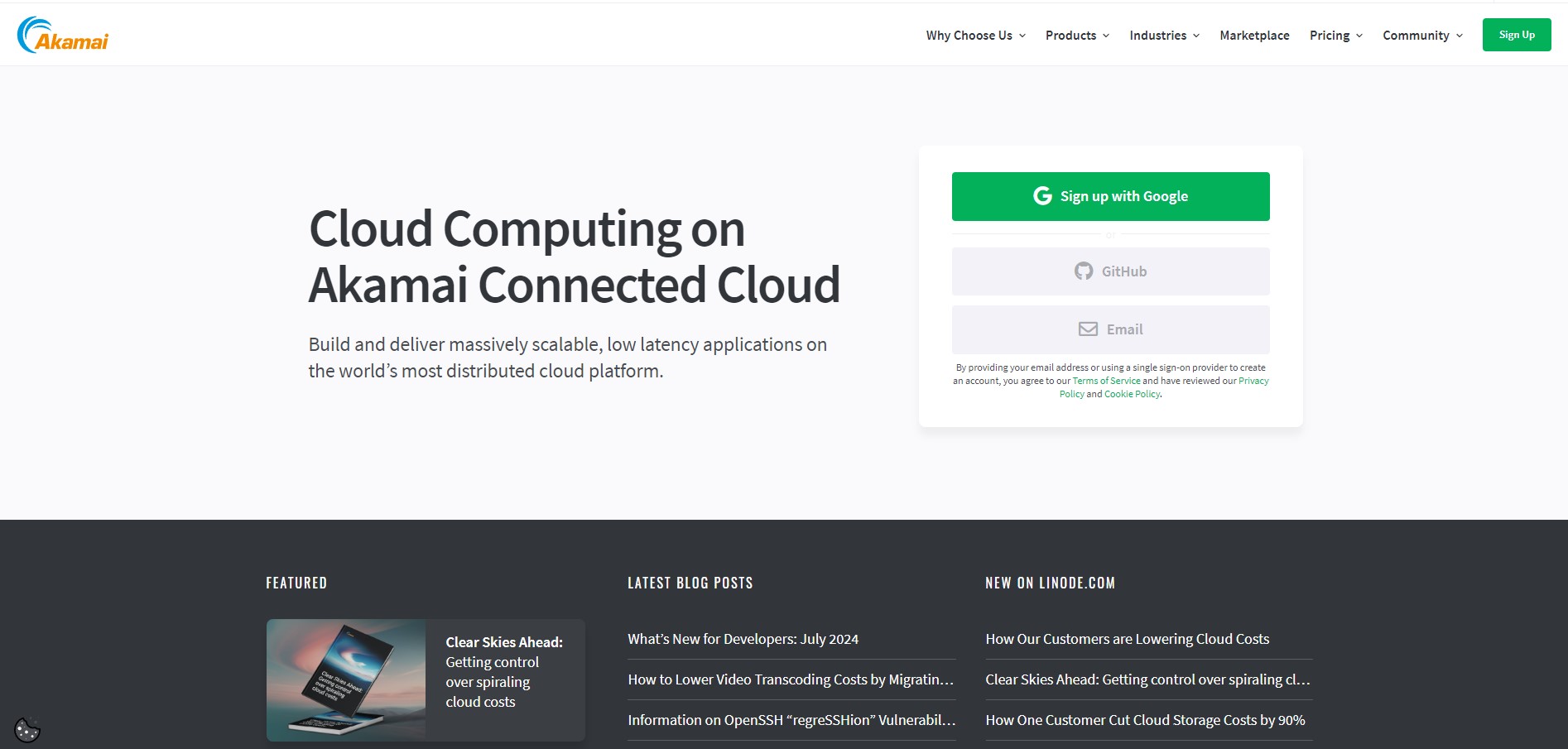Click the Google G logo

tap(1043, 196)
